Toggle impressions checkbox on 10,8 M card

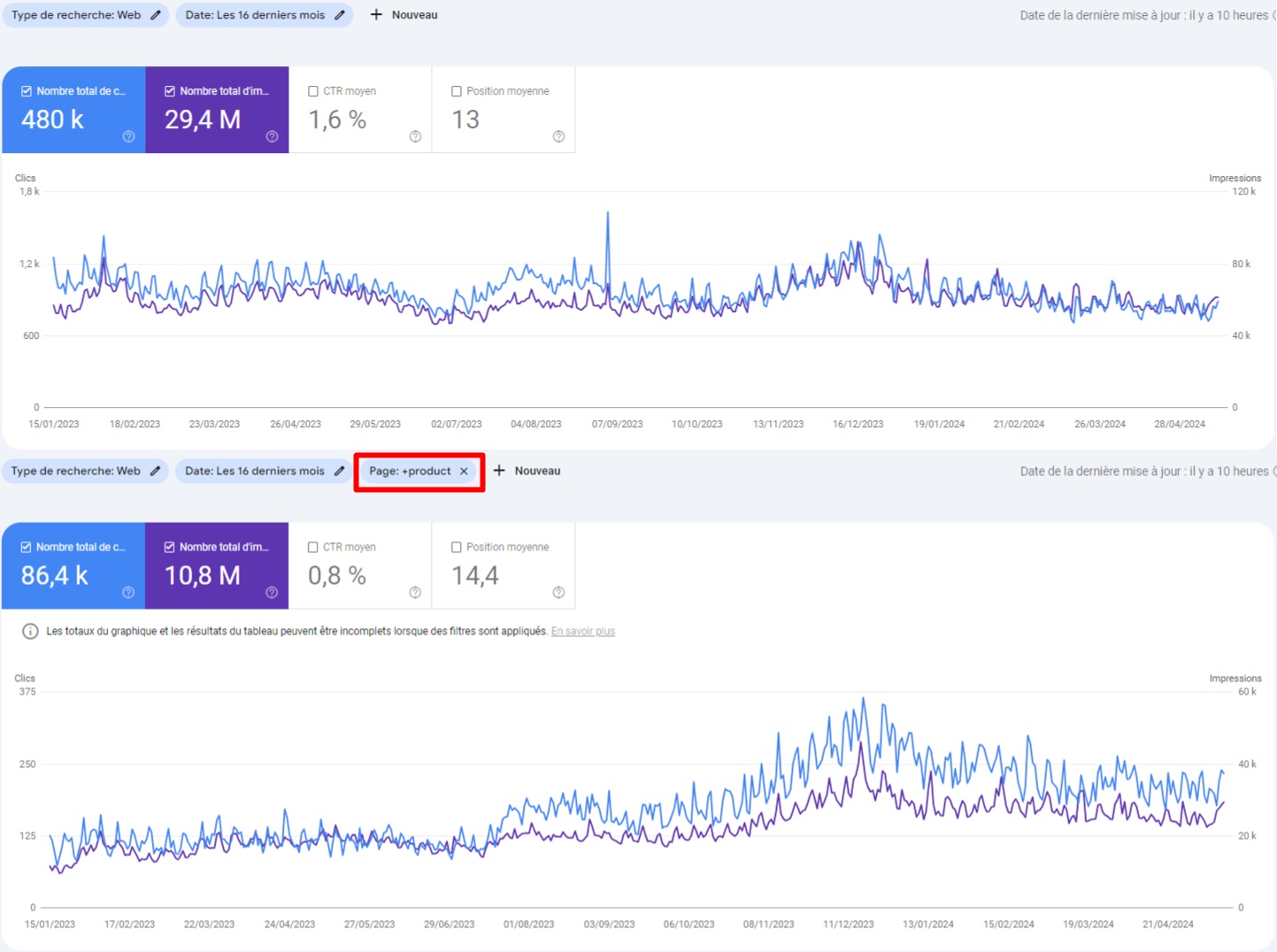click(x=170, y=548)
